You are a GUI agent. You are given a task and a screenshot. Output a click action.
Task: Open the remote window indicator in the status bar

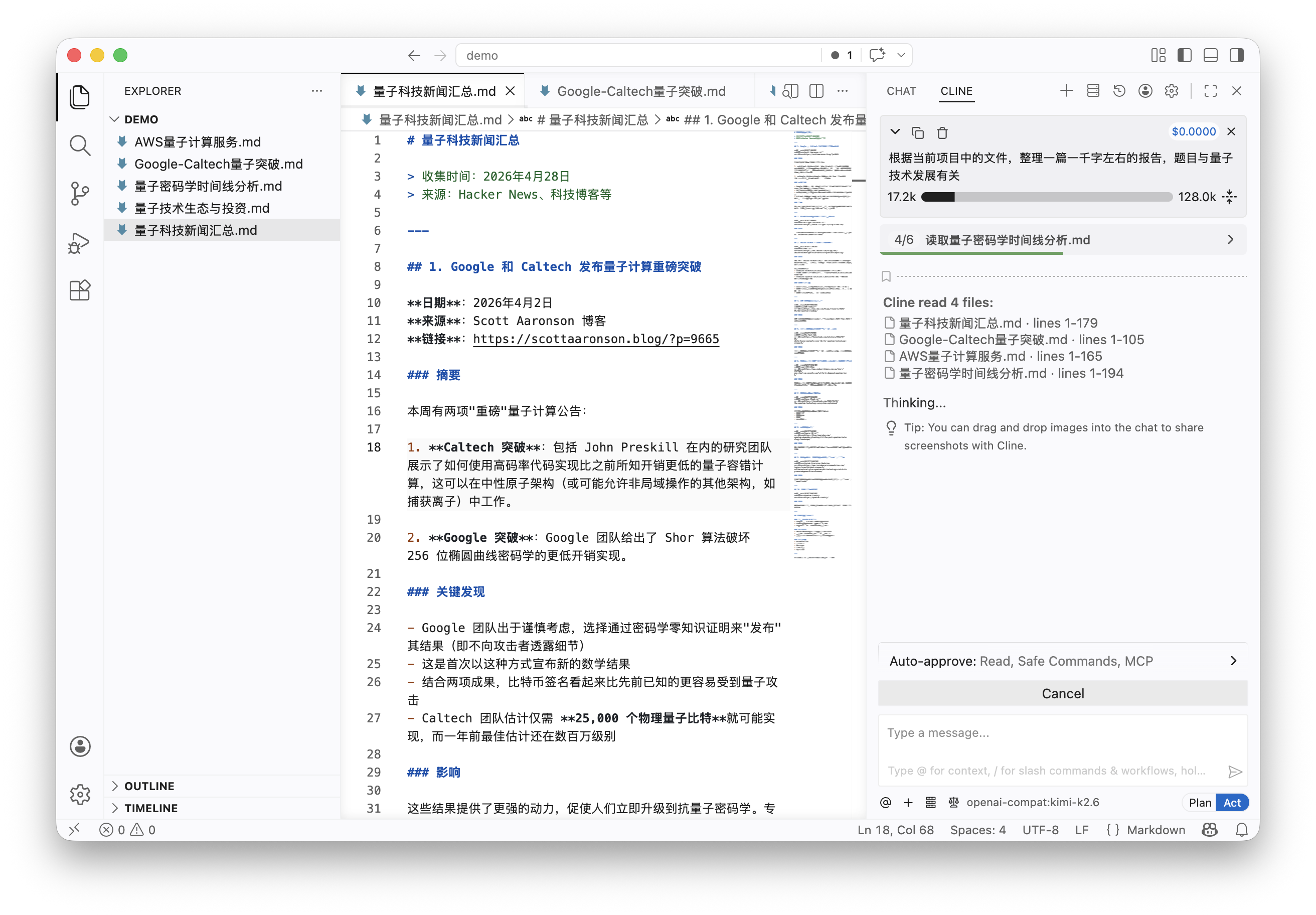[75, 830]
